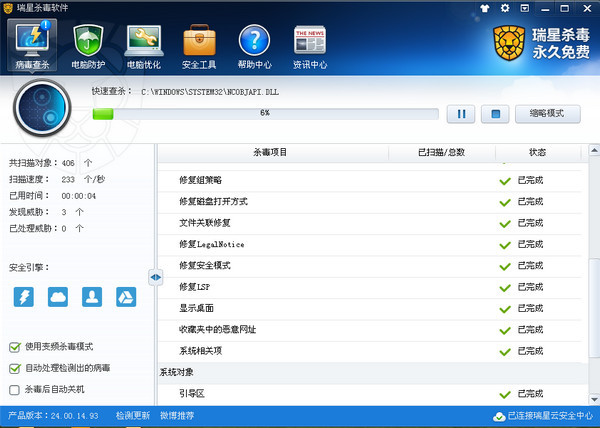Screen dimensions: 600x428
Task: Open settings gear in title bar
Action: (x=505, y=8)
